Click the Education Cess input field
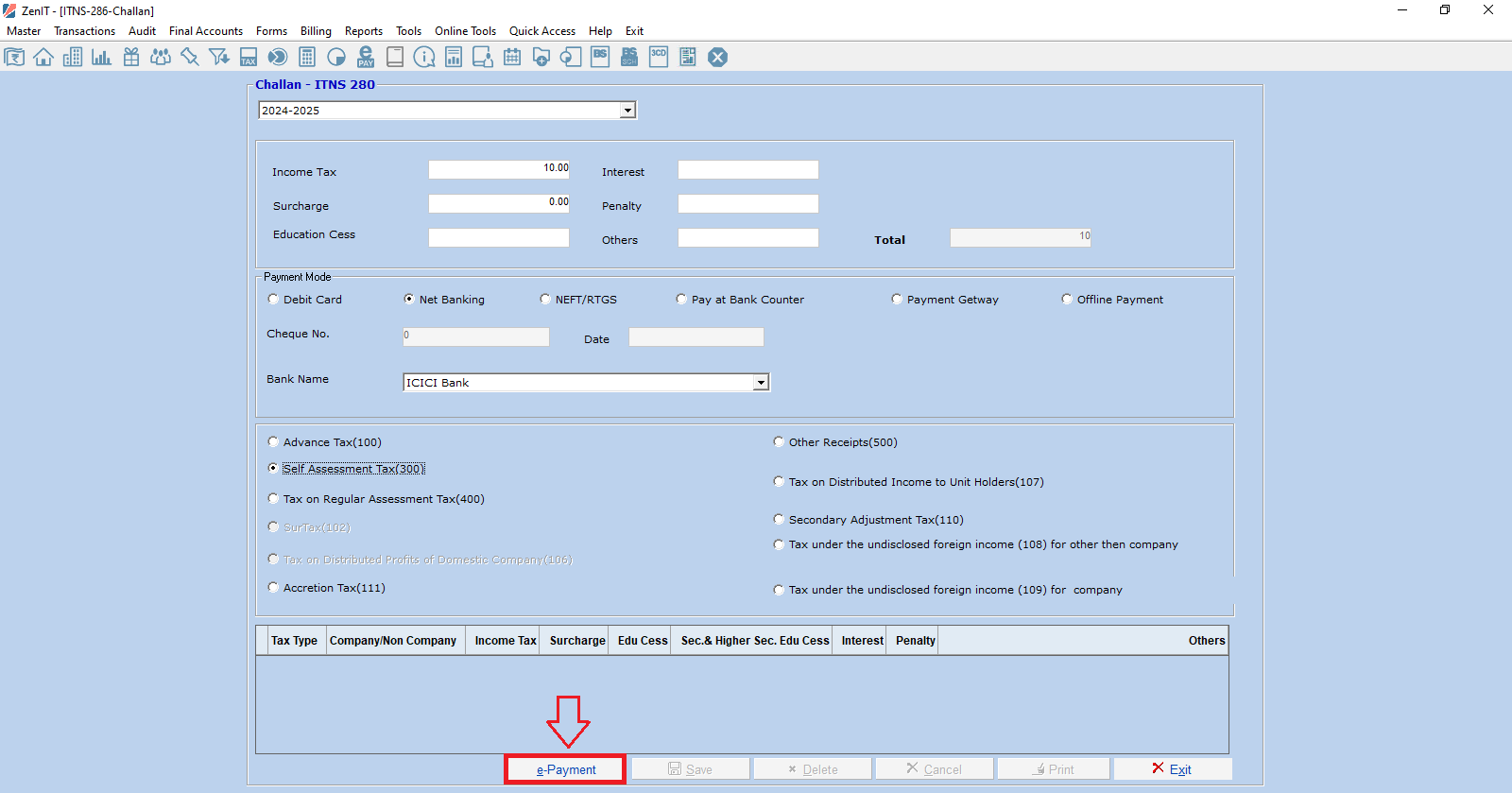 [499, 237]
